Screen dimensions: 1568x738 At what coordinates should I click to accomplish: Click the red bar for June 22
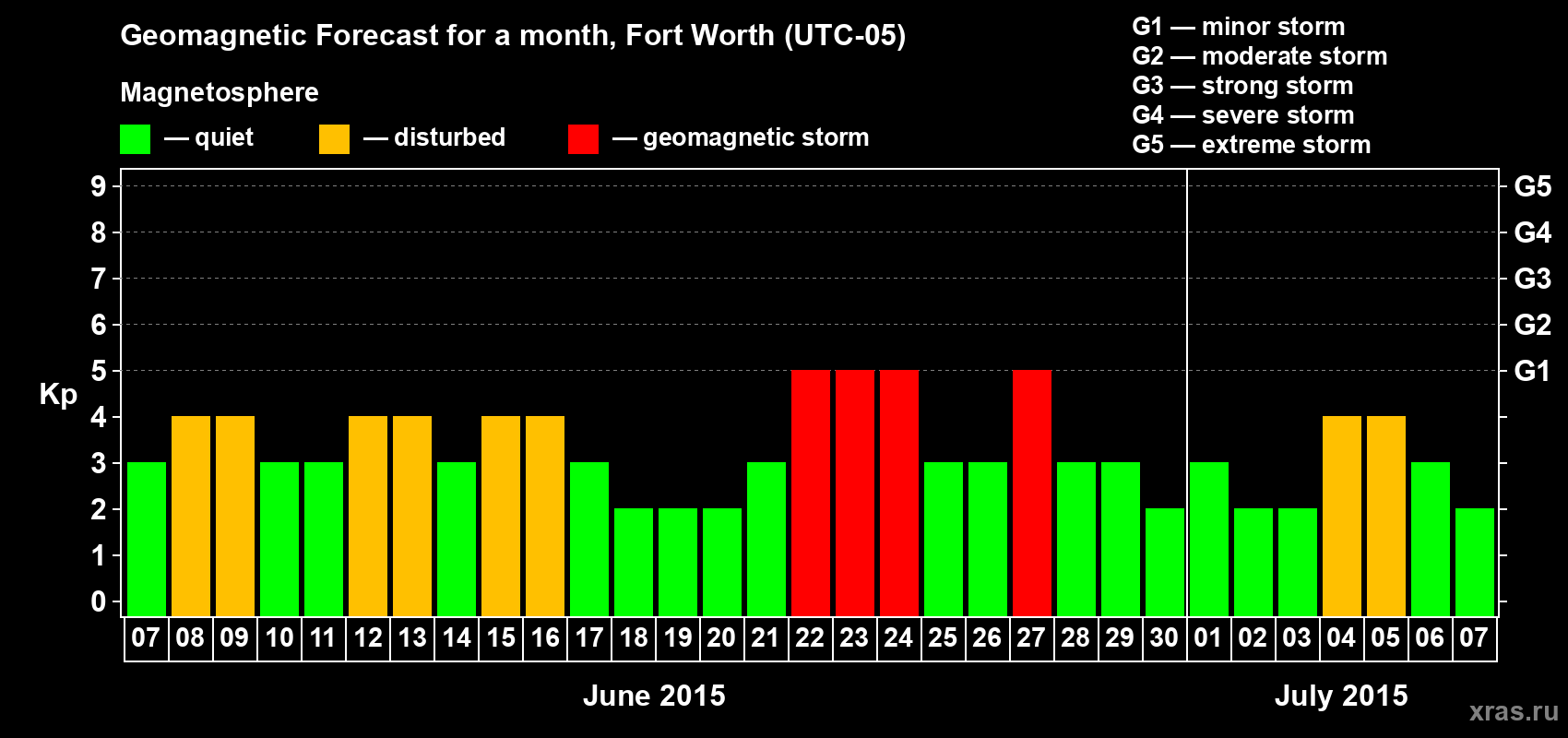pyautogui.click(x=811, y=494)
